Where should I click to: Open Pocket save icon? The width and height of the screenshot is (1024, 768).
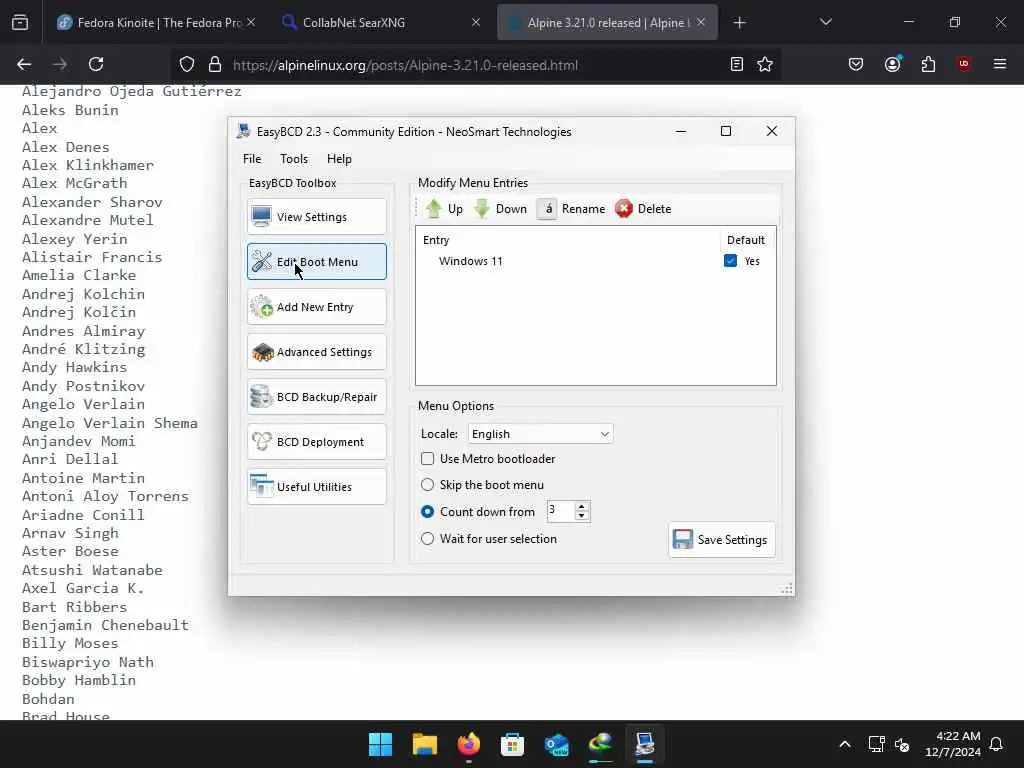pos(856,64)
